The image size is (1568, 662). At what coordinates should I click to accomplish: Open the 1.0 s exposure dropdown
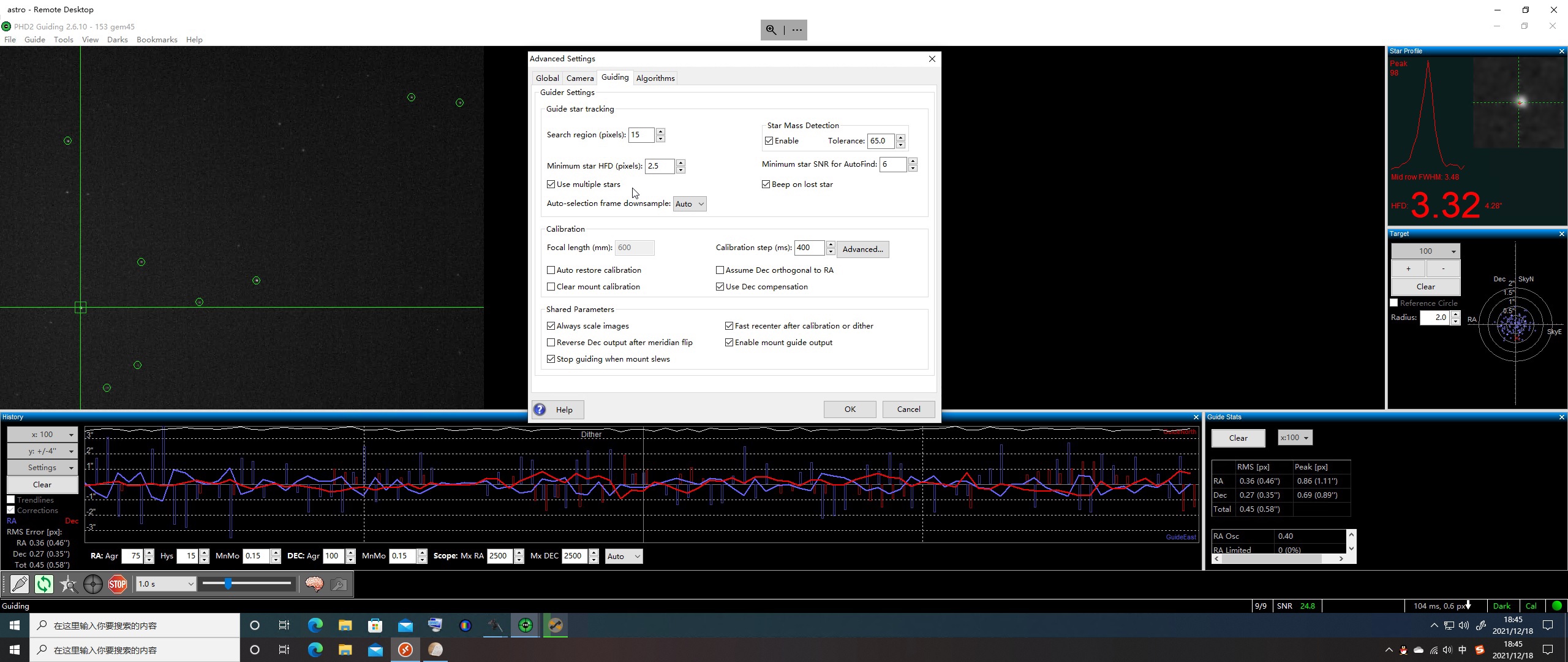click(165, 584)
